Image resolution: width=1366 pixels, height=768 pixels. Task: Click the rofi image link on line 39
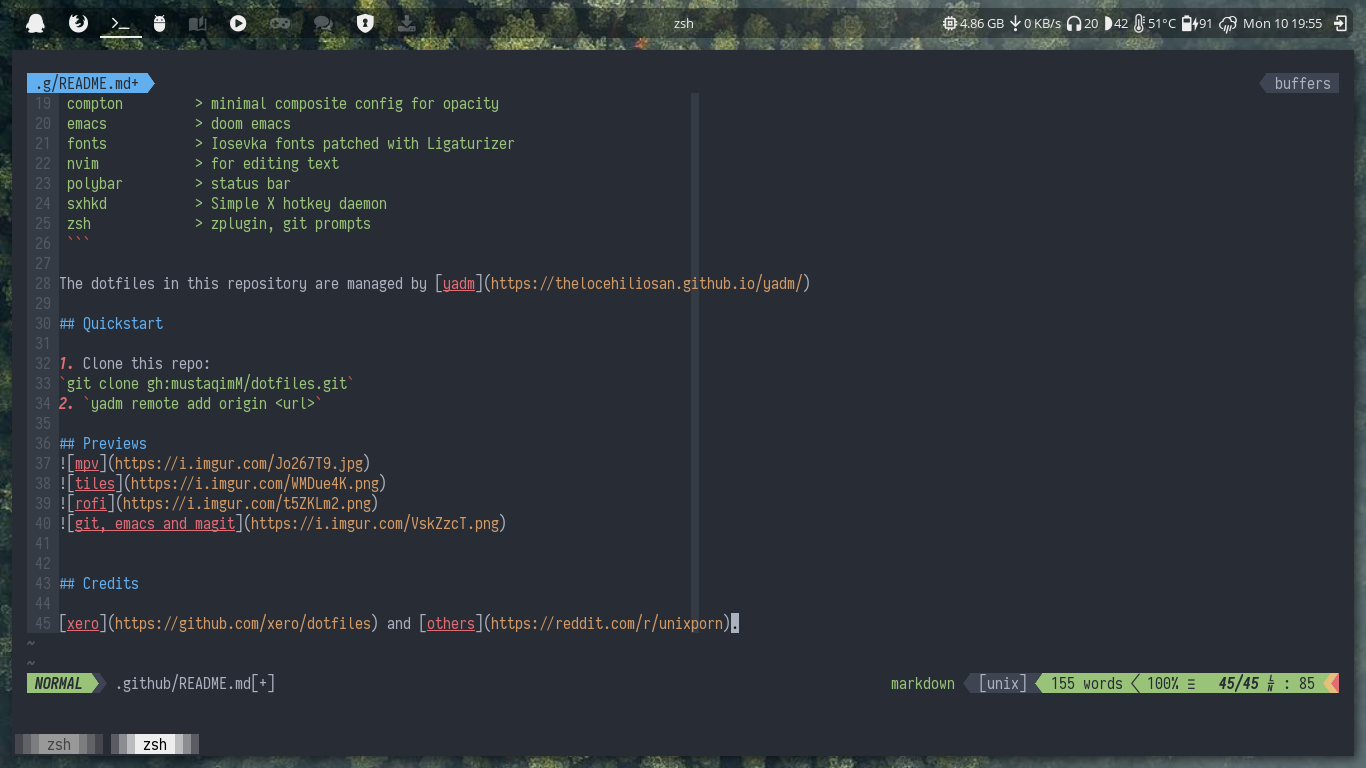tap(91, 504)
